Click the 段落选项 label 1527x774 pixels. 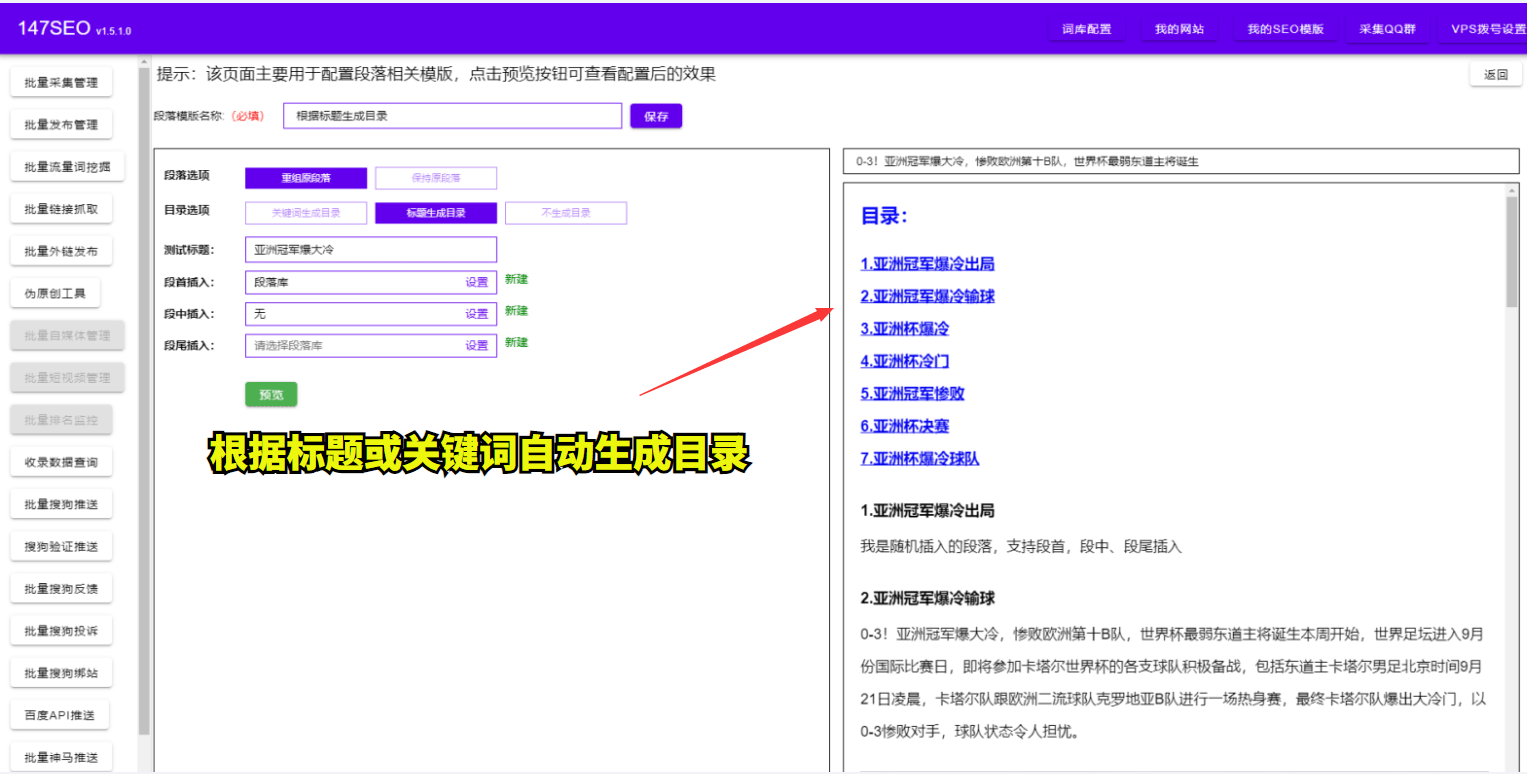pos(187,176)
